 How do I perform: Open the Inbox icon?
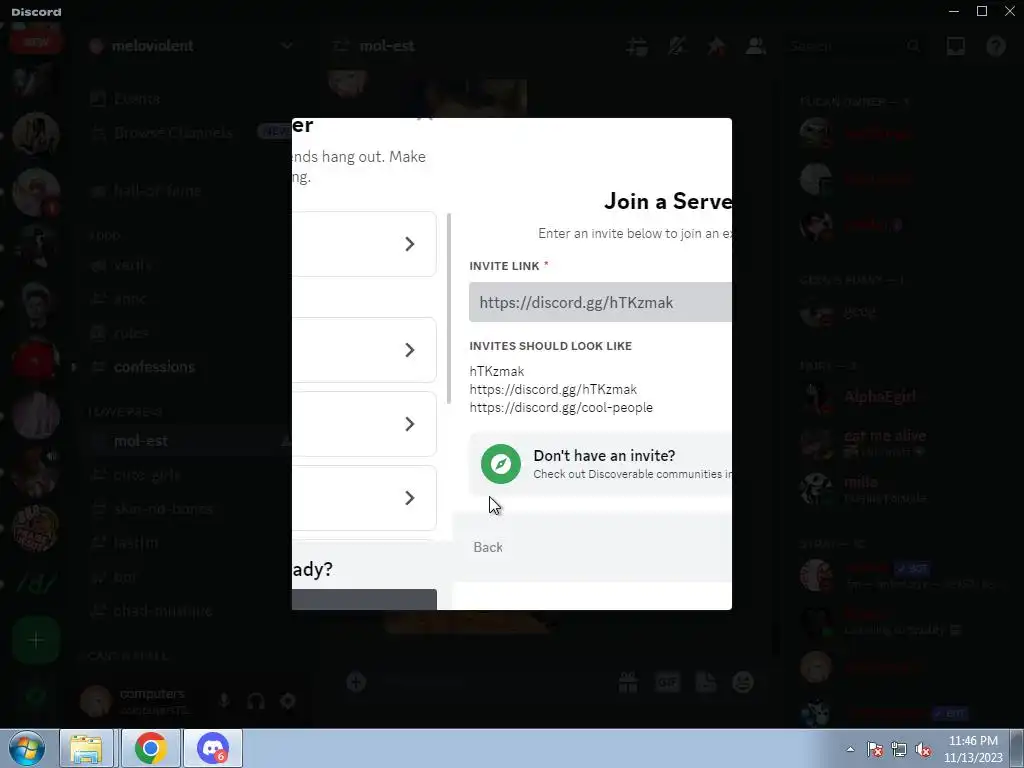955,46
